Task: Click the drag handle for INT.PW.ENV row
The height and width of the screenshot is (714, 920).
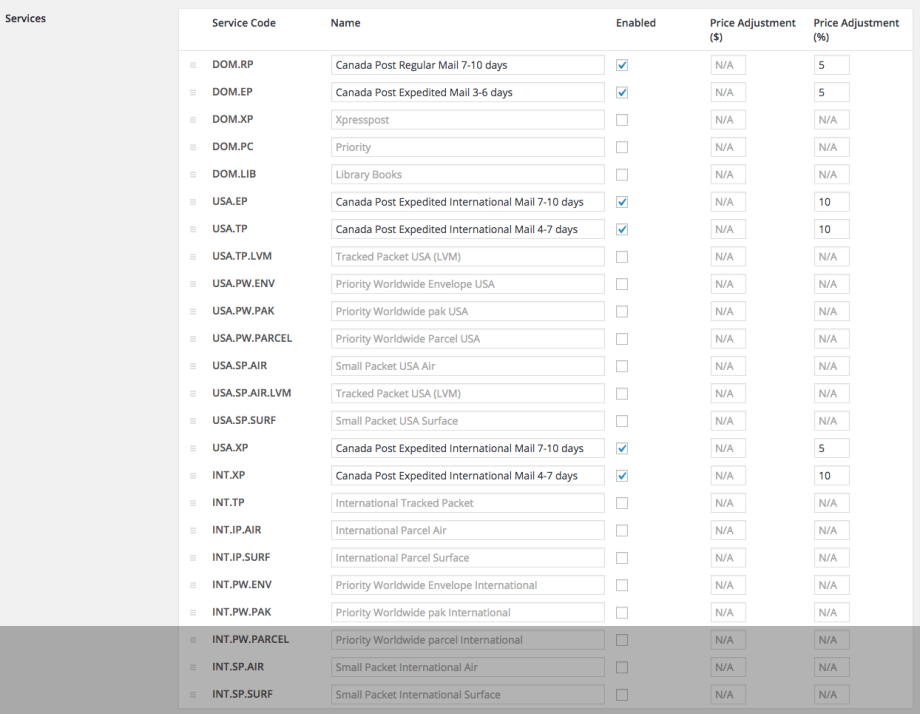Action: pos(193,586)
